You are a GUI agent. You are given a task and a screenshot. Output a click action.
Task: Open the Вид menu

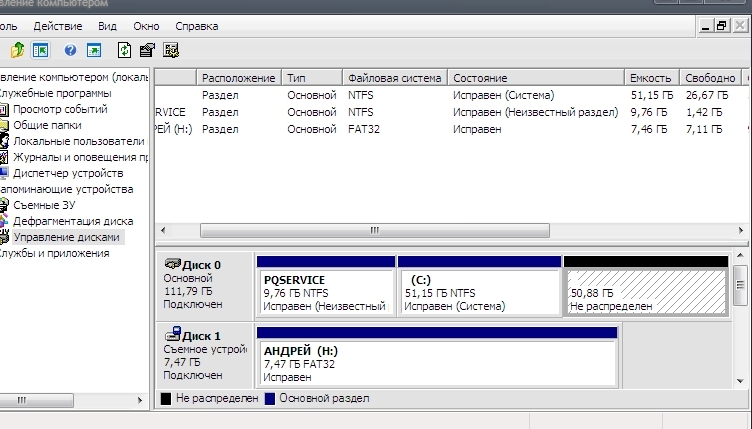point(108,26)
